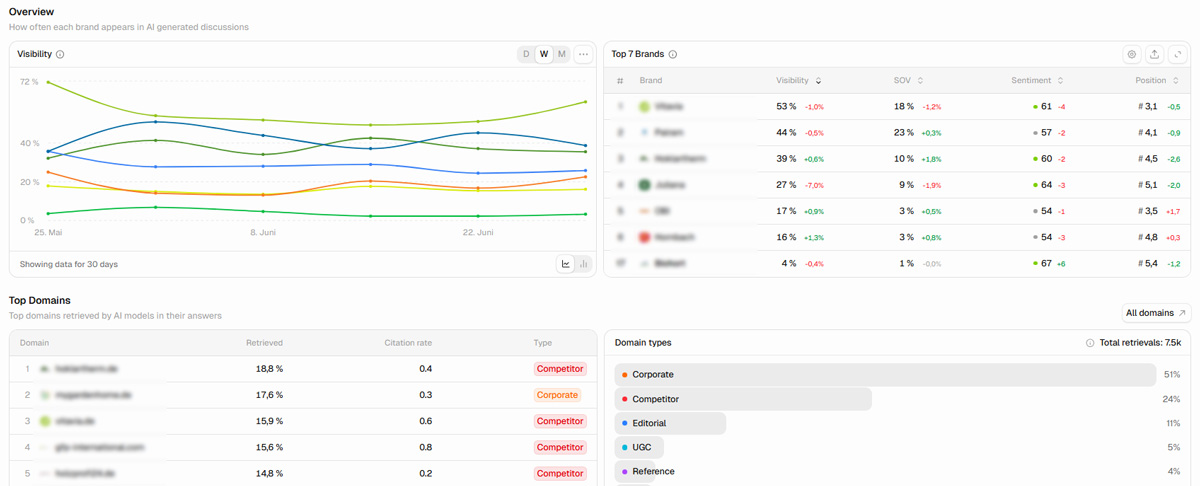The width and height of the screenshot is (1200, 486).
Task: Click the 44 % visibility value
Action: pyautogui.click(x=786, y=132)
